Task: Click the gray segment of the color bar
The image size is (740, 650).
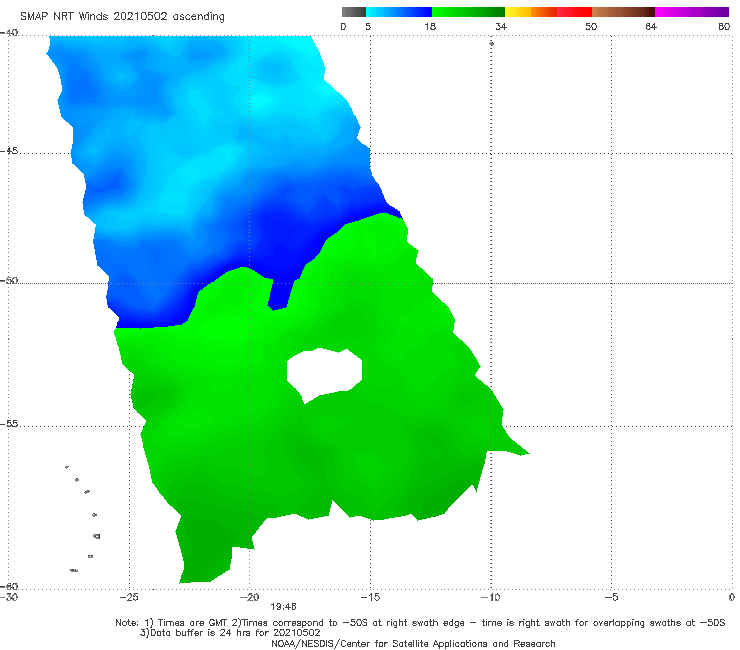Action: click(x=353, y=12)
